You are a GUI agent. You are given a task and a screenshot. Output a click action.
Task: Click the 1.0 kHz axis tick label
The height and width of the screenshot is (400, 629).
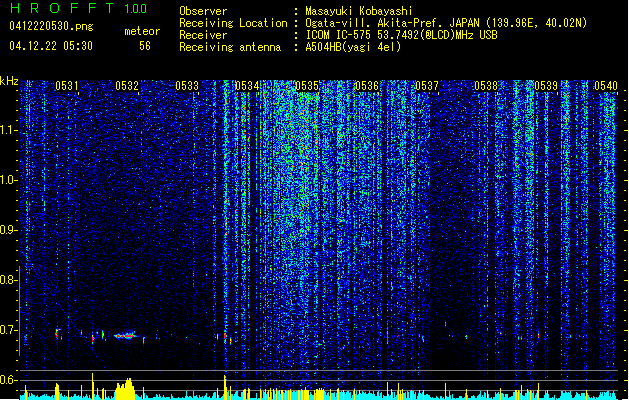[x=7, y=181]
